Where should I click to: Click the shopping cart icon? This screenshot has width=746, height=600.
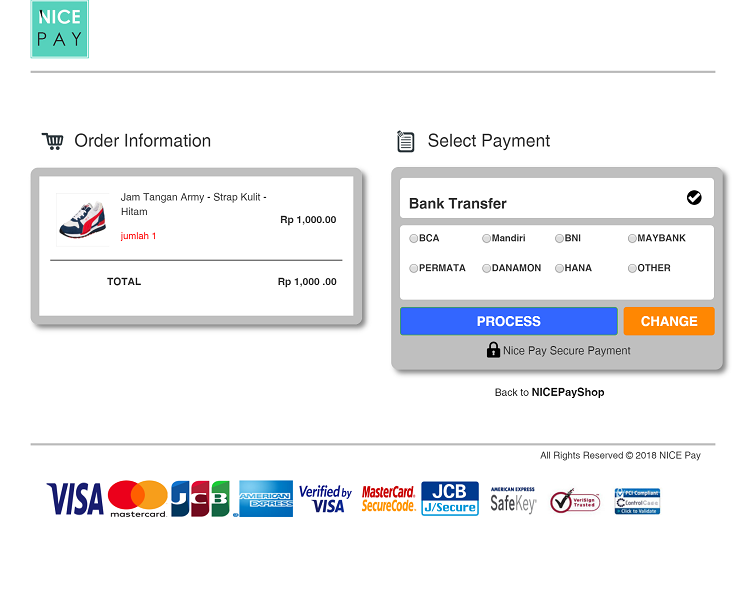click(x=53, y=141)
